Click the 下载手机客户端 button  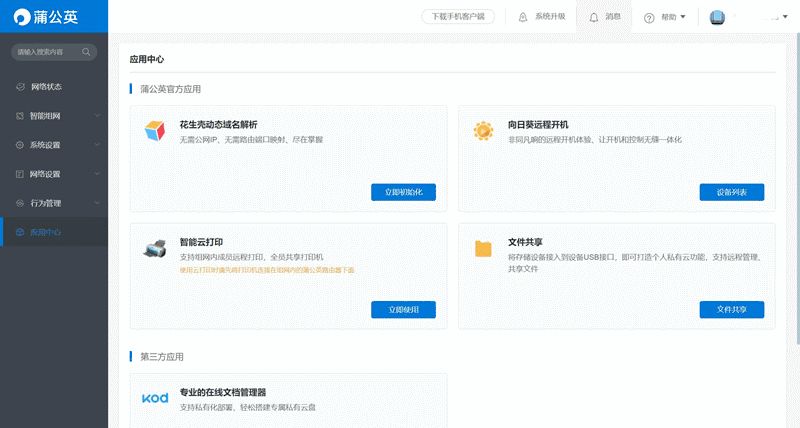point(458,16)
